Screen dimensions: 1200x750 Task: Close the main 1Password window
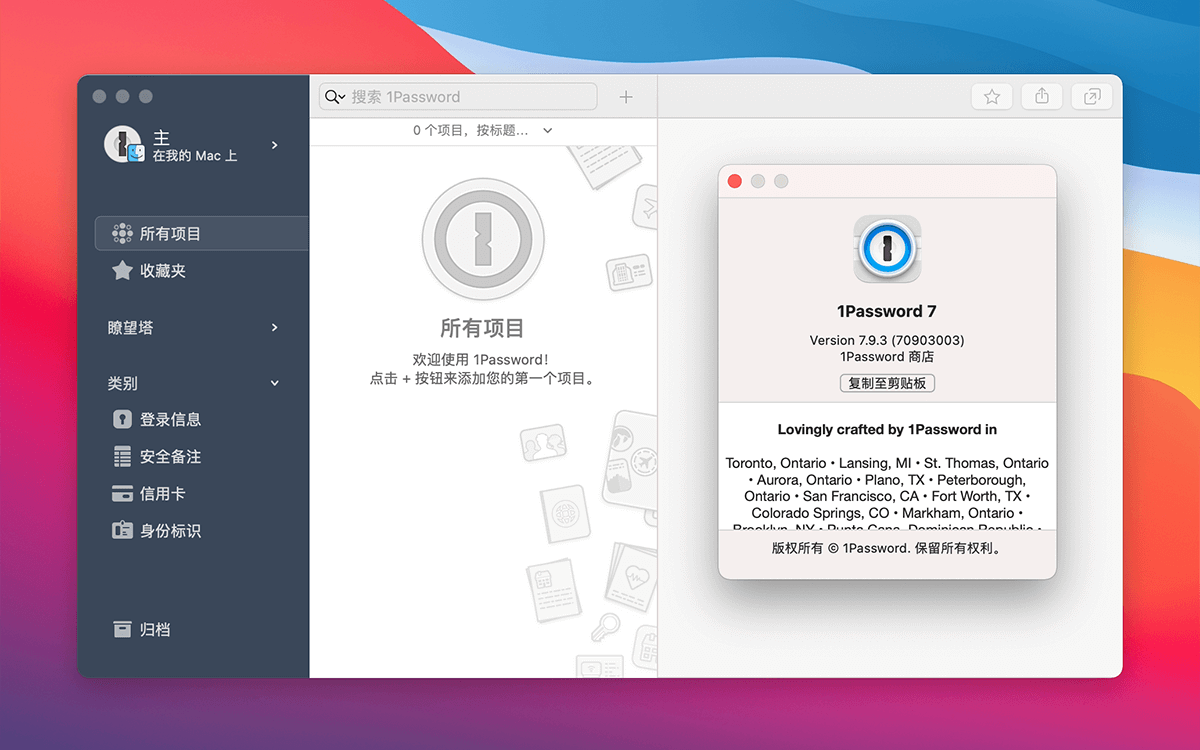(99, 97)
